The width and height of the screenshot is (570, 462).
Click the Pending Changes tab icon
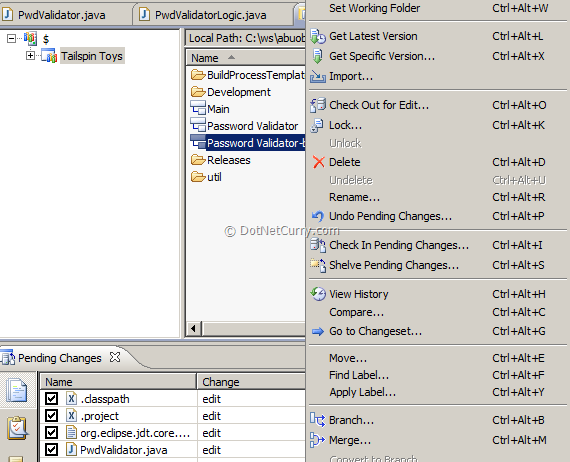[8, 358]
